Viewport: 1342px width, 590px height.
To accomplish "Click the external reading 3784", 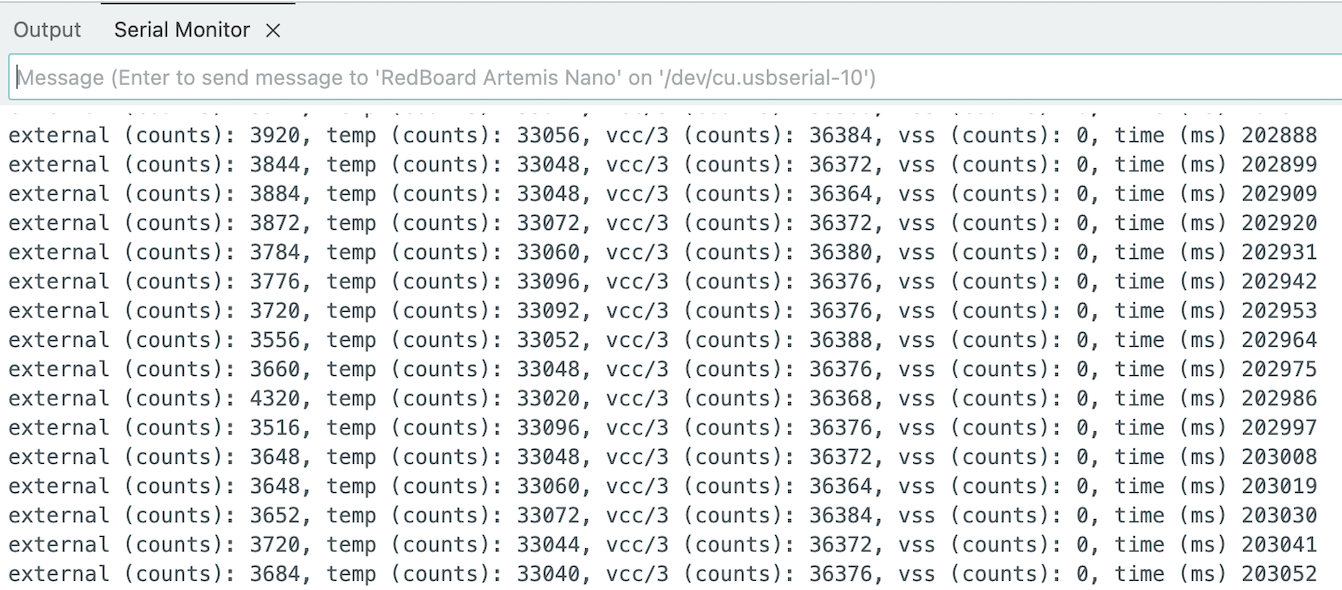I will point(275,252).
